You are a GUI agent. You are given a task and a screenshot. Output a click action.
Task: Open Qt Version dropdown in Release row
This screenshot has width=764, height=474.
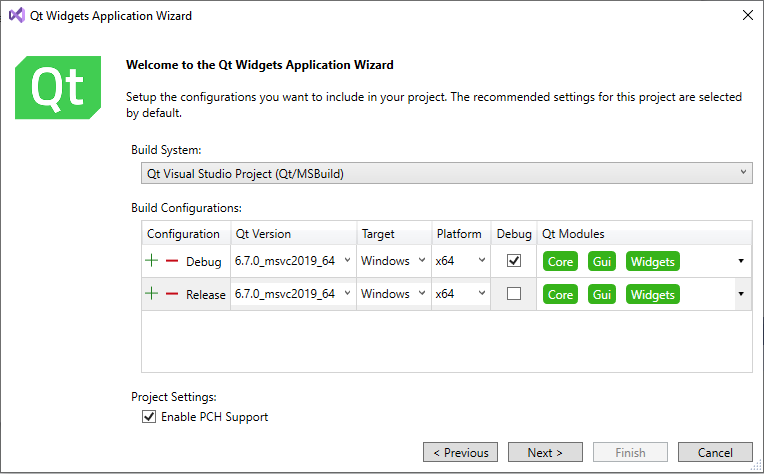293,294
